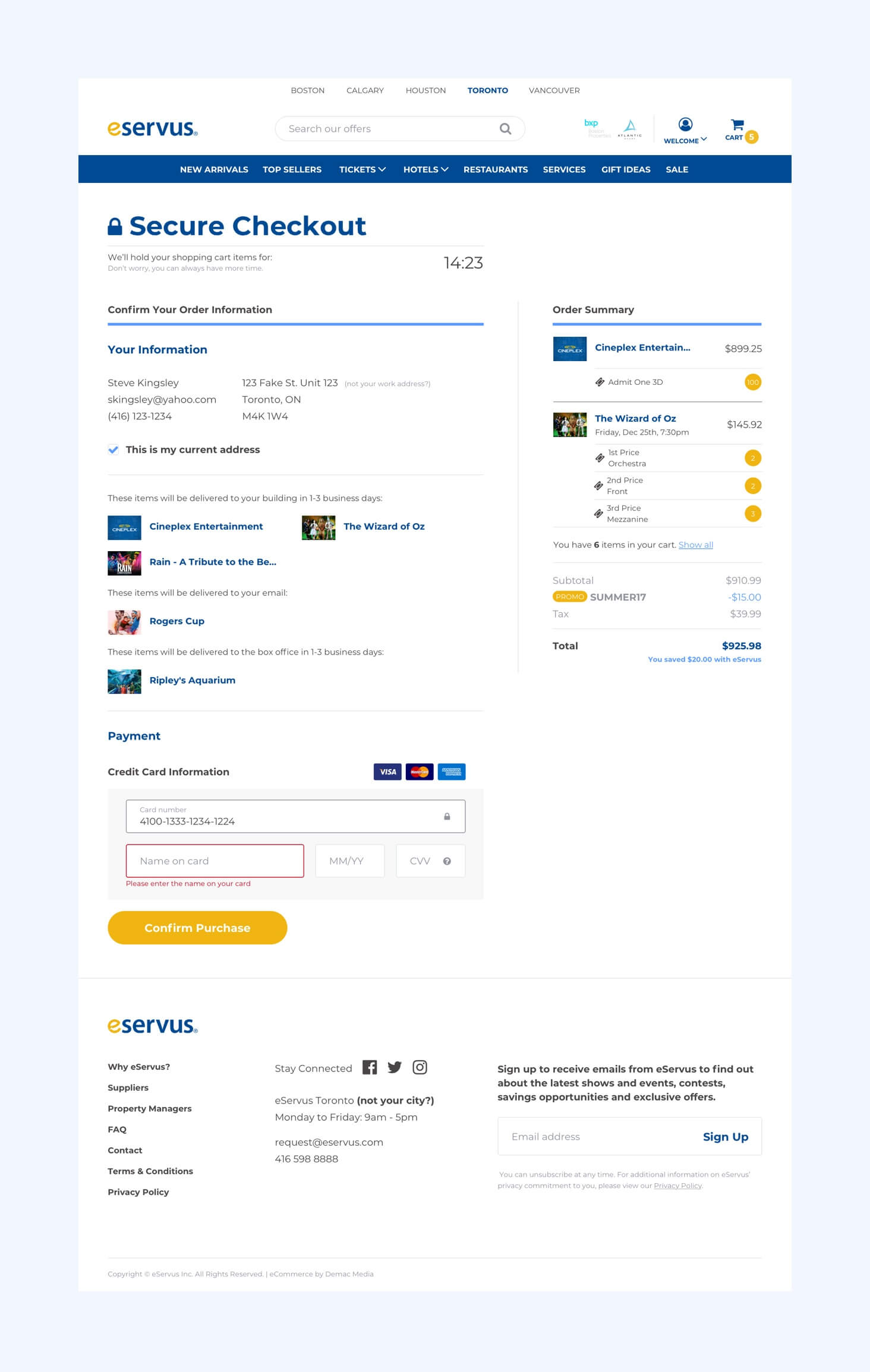Open the Rogers Cup item link
Image resolution: width=870 pixels, height=1372 pixels.
click(x=176, y=621)
